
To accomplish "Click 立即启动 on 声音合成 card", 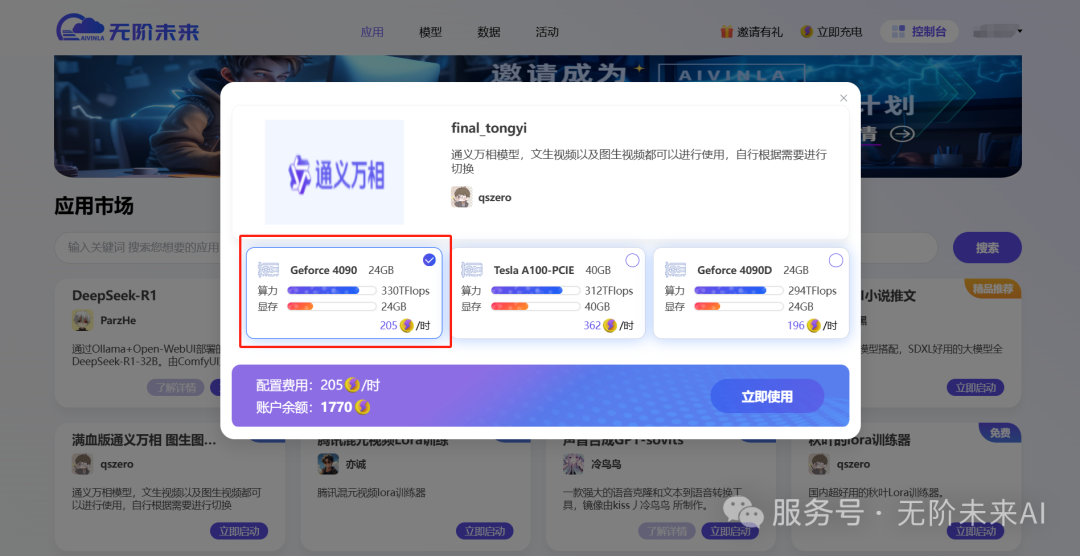I will tap(730, 531).
